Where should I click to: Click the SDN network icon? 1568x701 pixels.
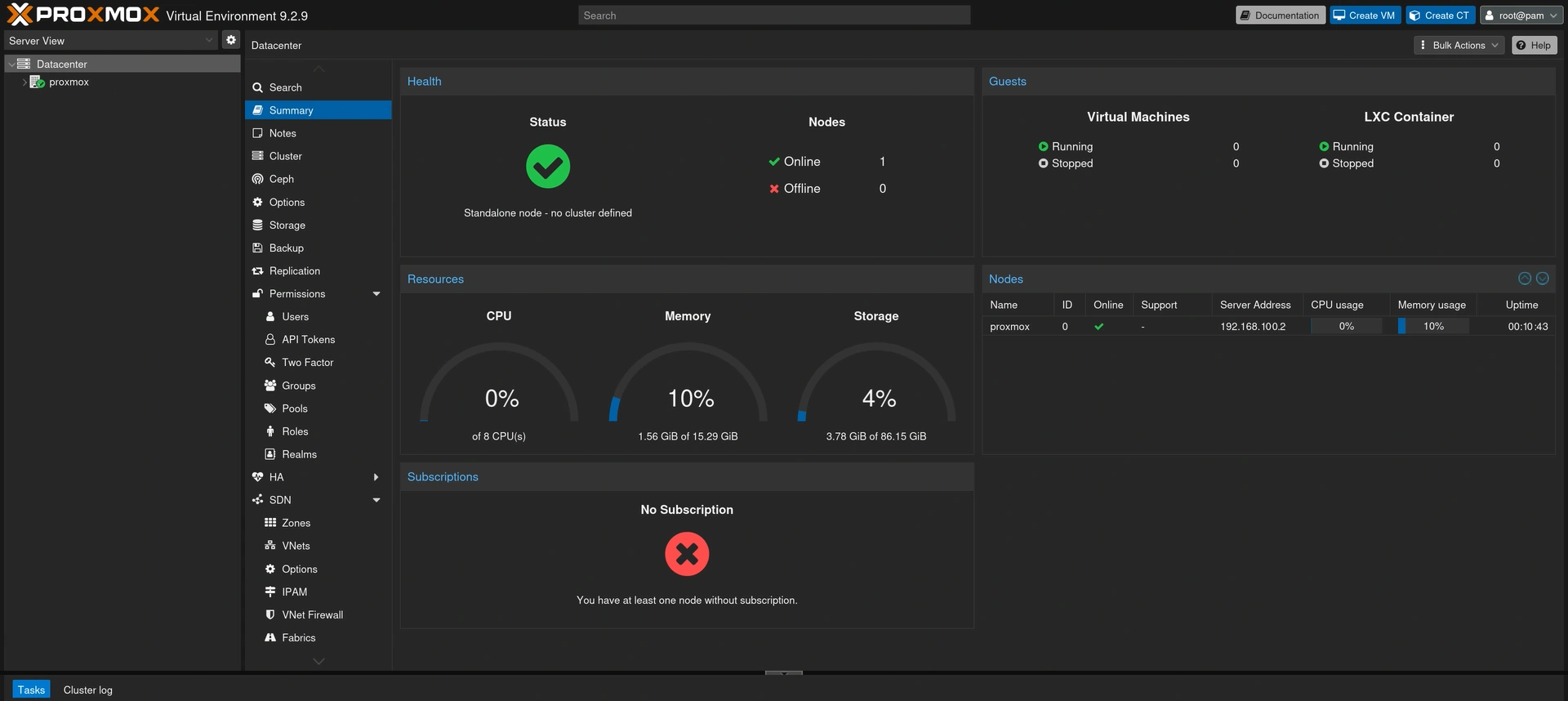click(x=257, y=499)
